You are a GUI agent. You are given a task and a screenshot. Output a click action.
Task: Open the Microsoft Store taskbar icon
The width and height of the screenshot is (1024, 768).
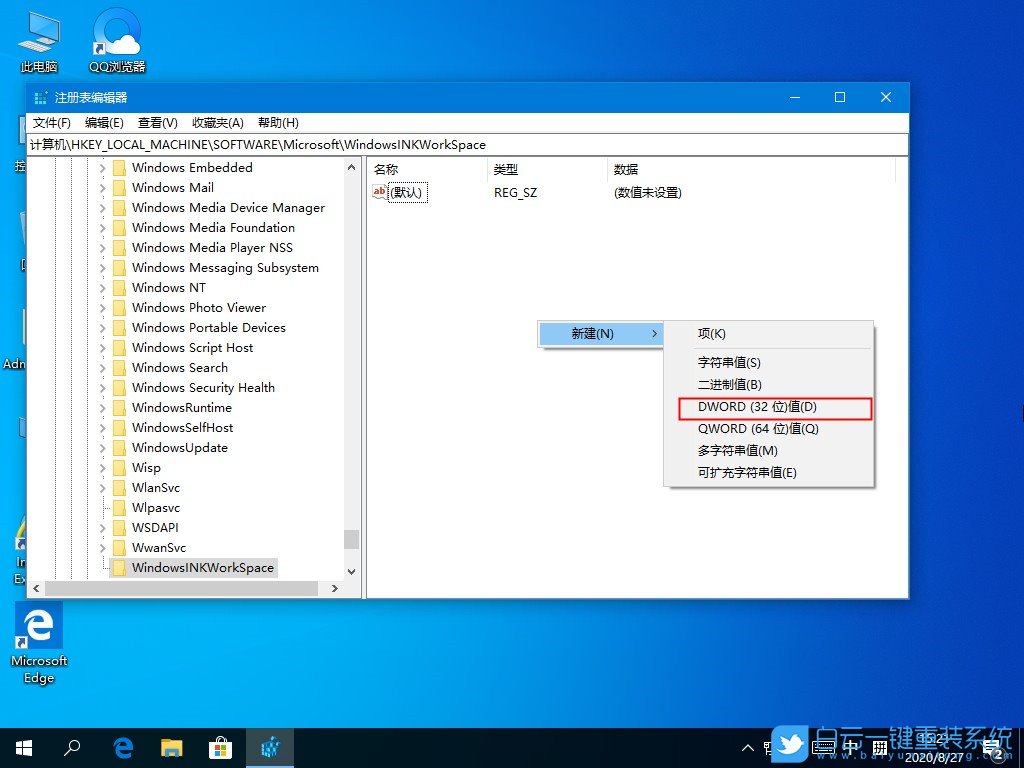click(x=220, y=747)
